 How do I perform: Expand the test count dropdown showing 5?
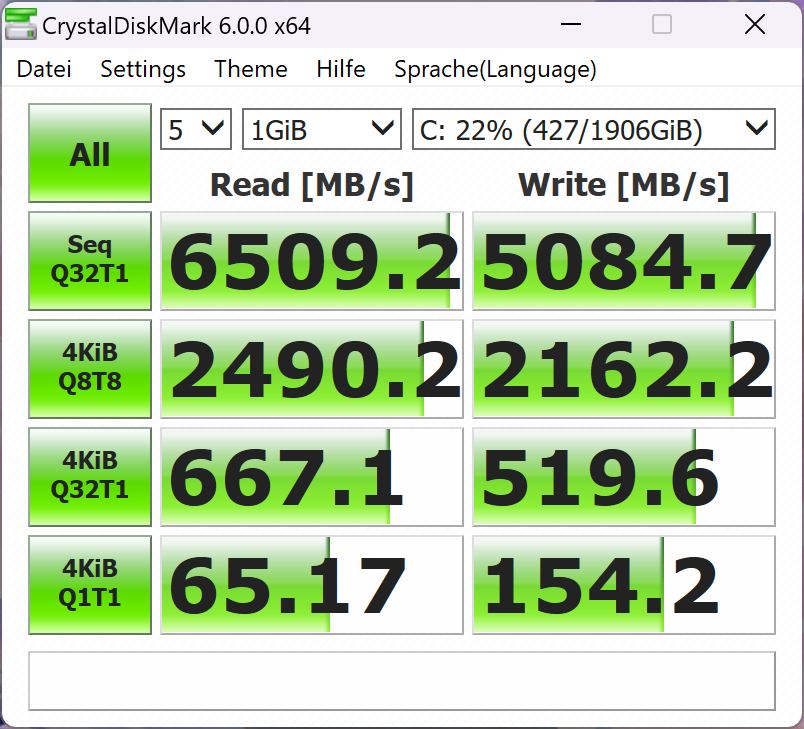[x=196, y=129]
